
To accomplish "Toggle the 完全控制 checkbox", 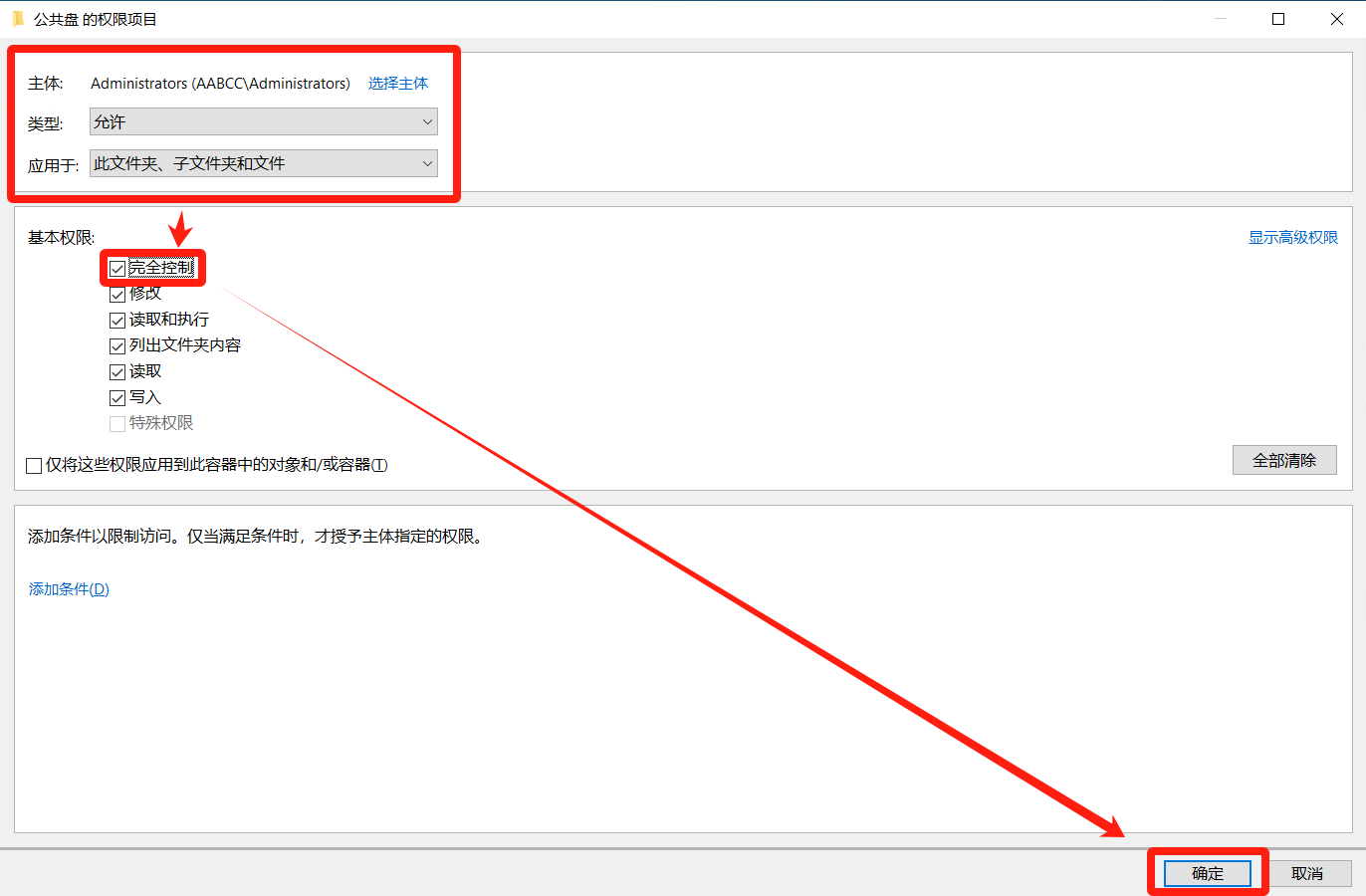I will [117, 269].
